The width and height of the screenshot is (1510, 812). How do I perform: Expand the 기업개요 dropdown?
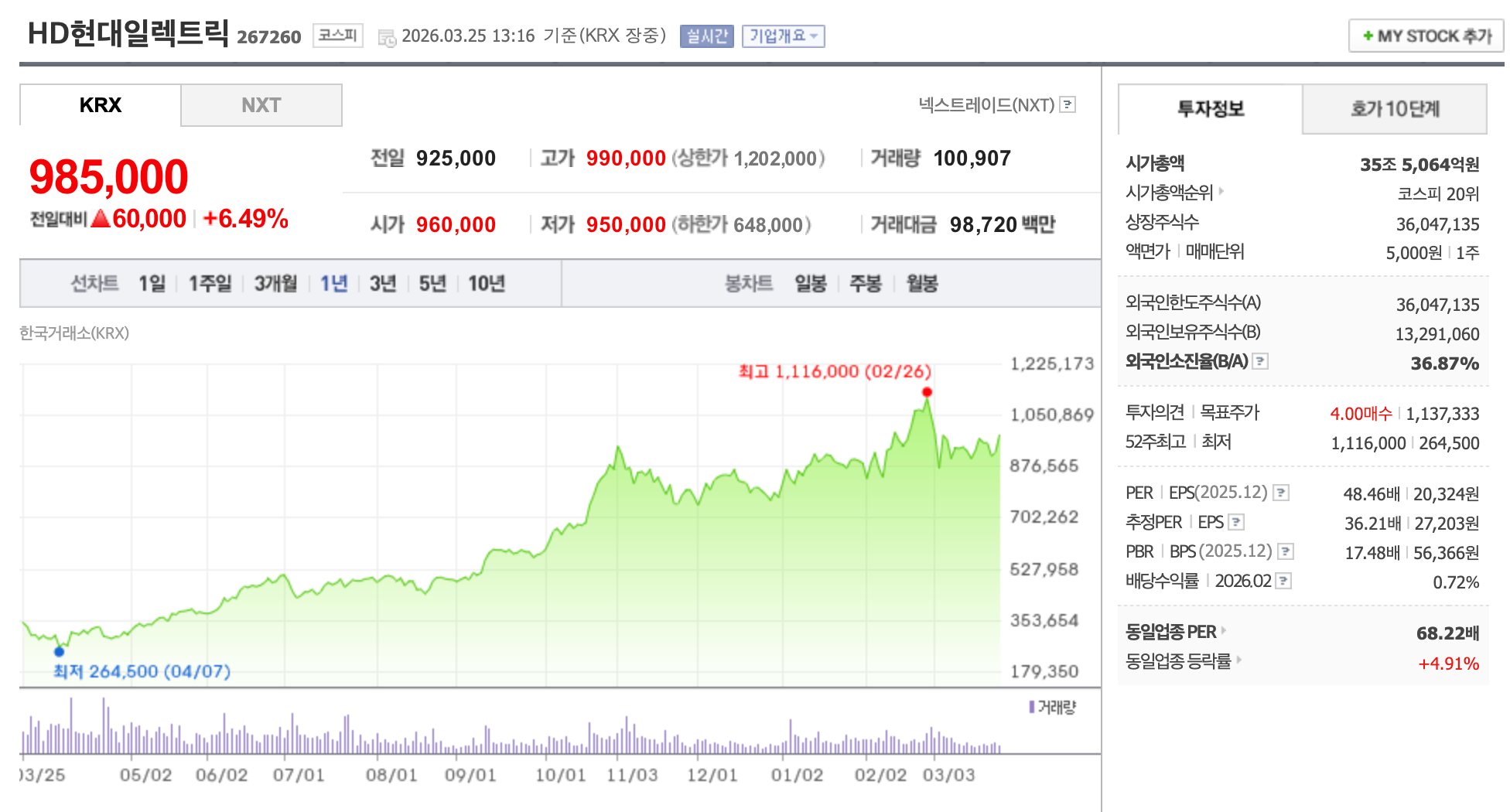click(x=784, y=36)
